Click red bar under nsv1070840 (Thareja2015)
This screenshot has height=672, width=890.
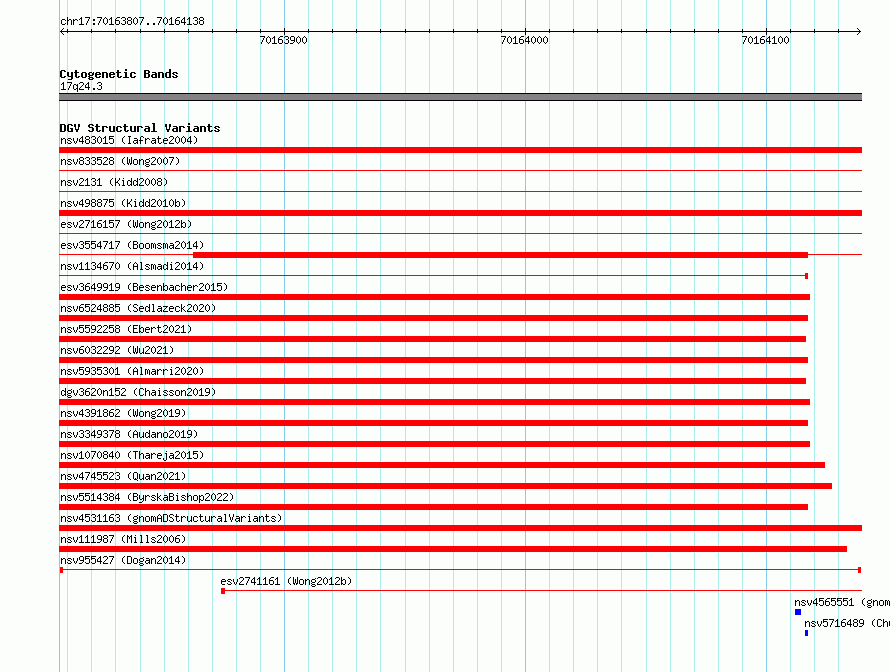pyautogui.click(x=442, y=465)
